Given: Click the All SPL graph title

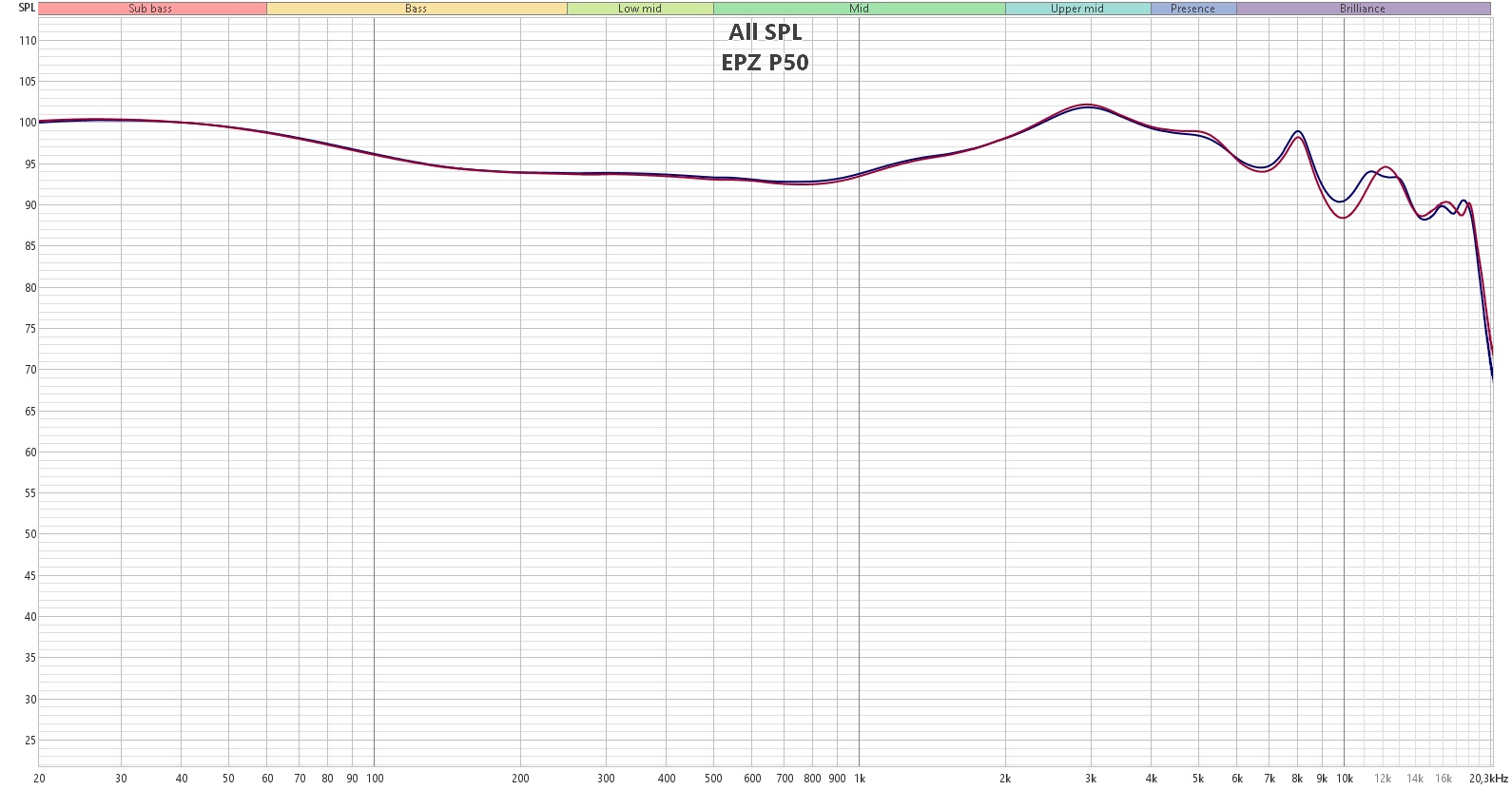Looking at the screenshot, I should 766,32.
